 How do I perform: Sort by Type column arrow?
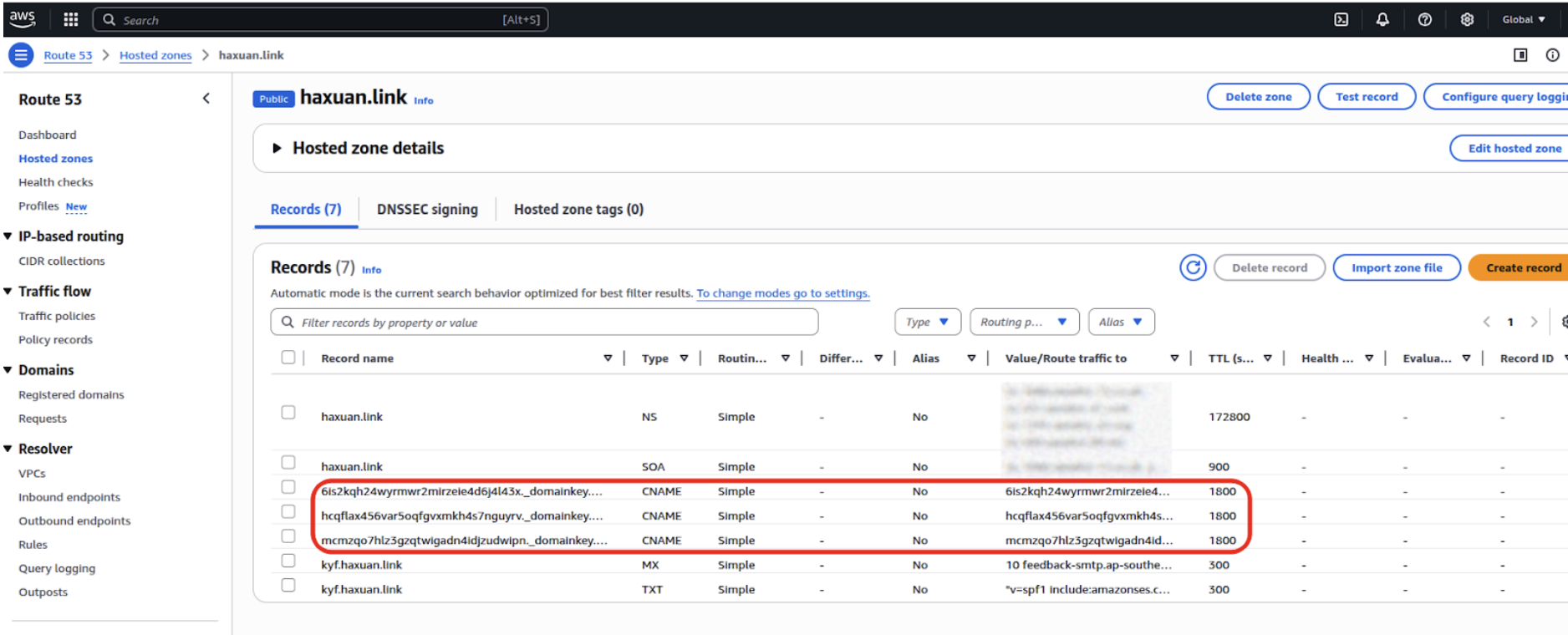[684, 358]
